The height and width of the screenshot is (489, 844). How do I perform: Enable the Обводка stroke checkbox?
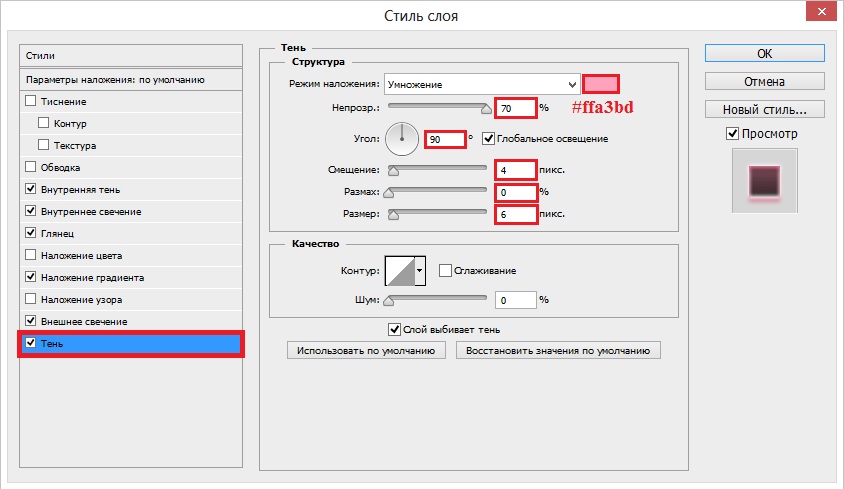(31, 167)
